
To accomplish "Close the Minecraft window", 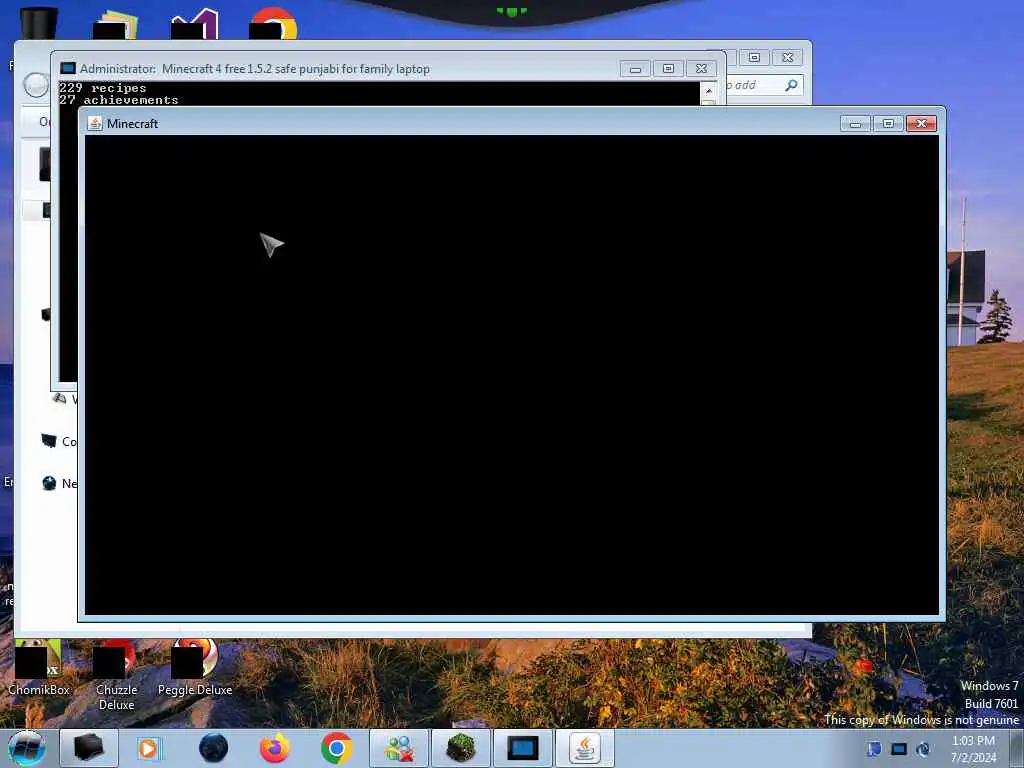I will tap(921, 123).
